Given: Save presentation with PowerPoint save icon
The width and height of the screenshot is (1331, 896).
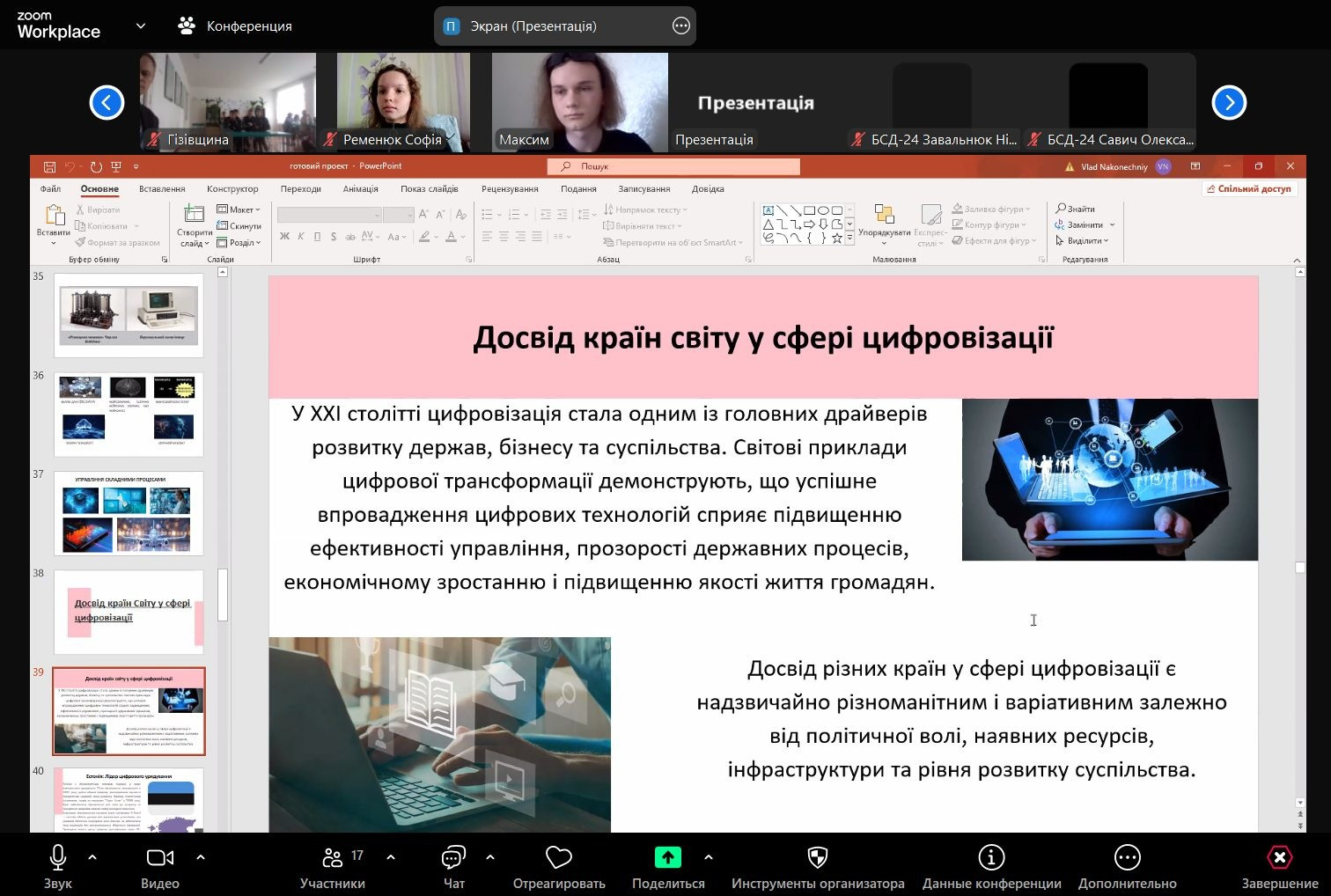Looking at the screenshot, I should [49, 166].
